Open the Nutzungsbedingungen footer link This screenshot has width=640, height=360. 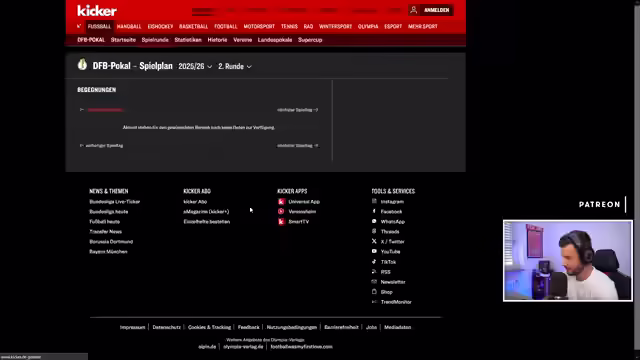coord(292,327)
